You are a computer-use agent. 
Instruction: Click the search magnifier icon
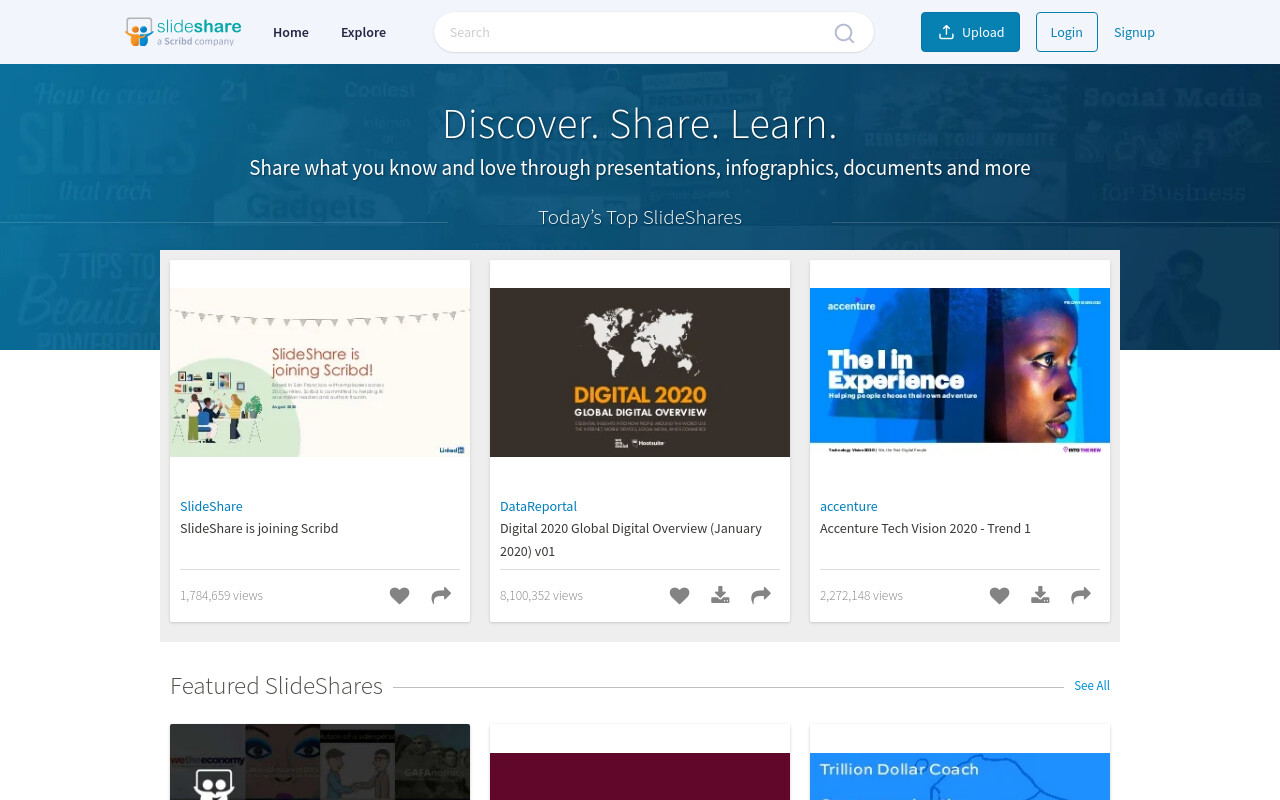tap(844, 33)
